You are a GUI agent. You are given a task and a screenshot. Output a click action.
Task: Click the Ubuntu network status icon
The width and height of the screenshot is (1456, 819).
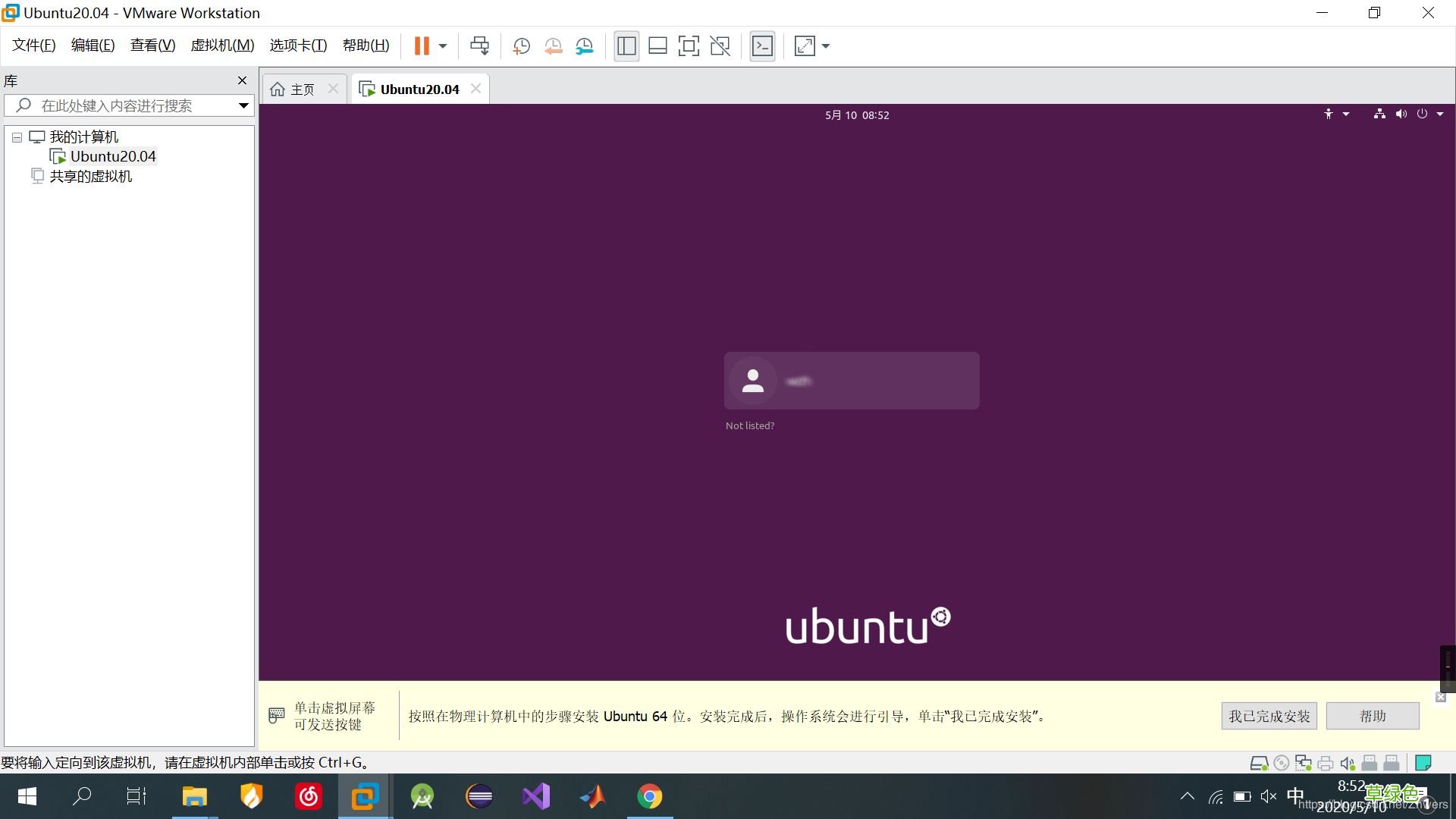(1379, 115)
